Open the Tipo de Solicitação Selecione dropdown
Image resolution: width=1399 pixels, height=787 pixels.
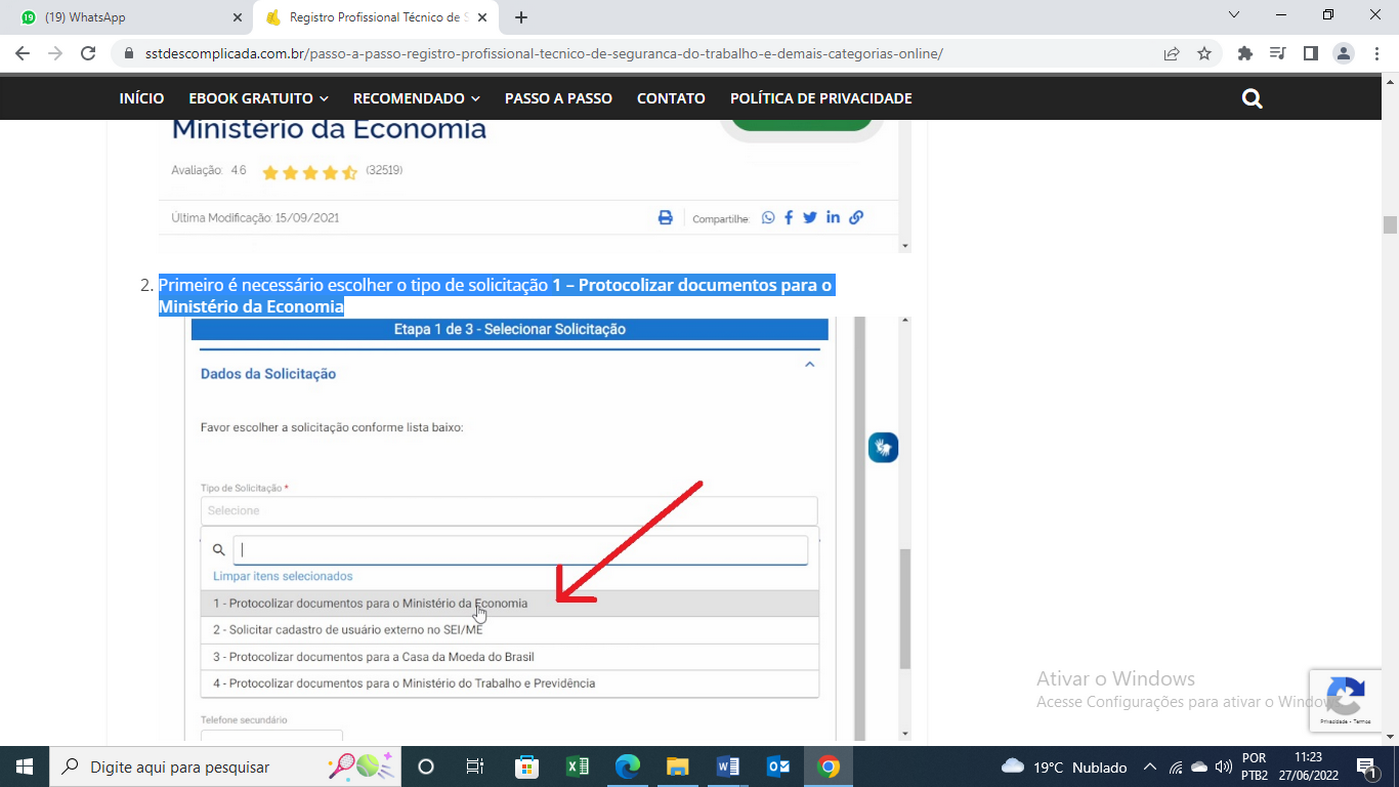click(509, 511)
